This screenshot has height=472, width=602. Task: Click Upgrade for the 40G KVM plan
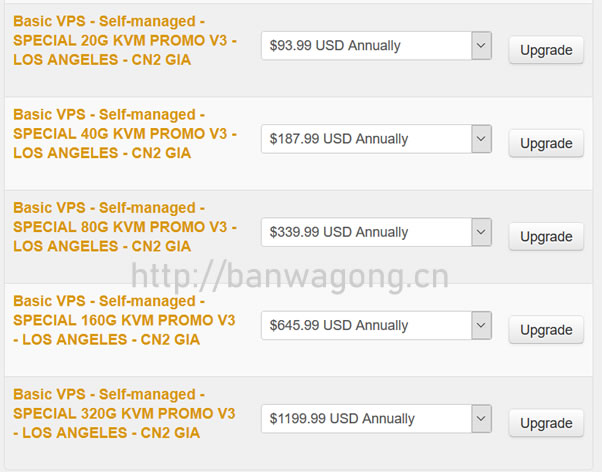546,143
